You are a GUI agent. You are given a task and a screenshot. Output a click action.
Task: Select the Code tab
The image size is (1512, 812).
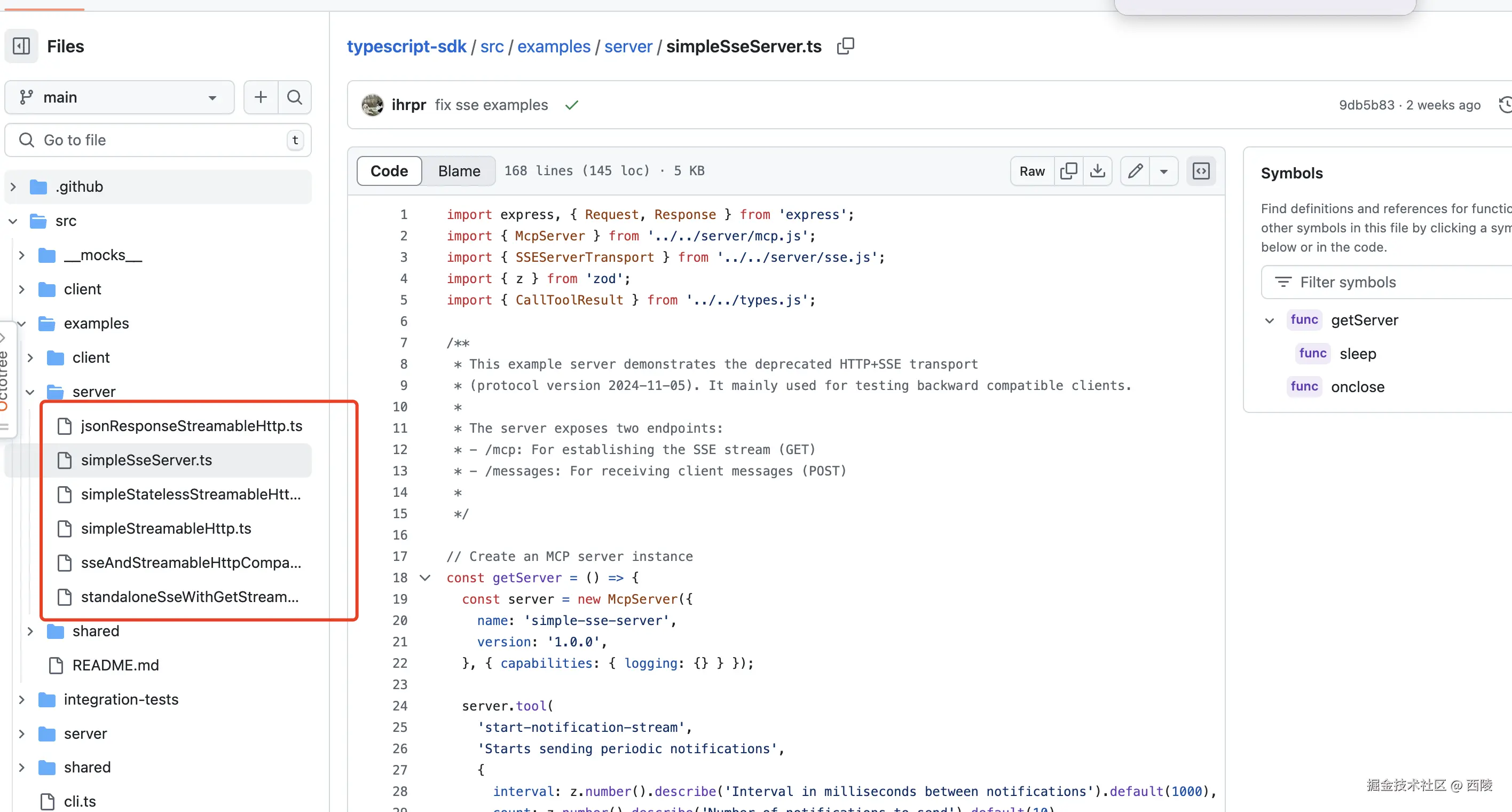389,171
